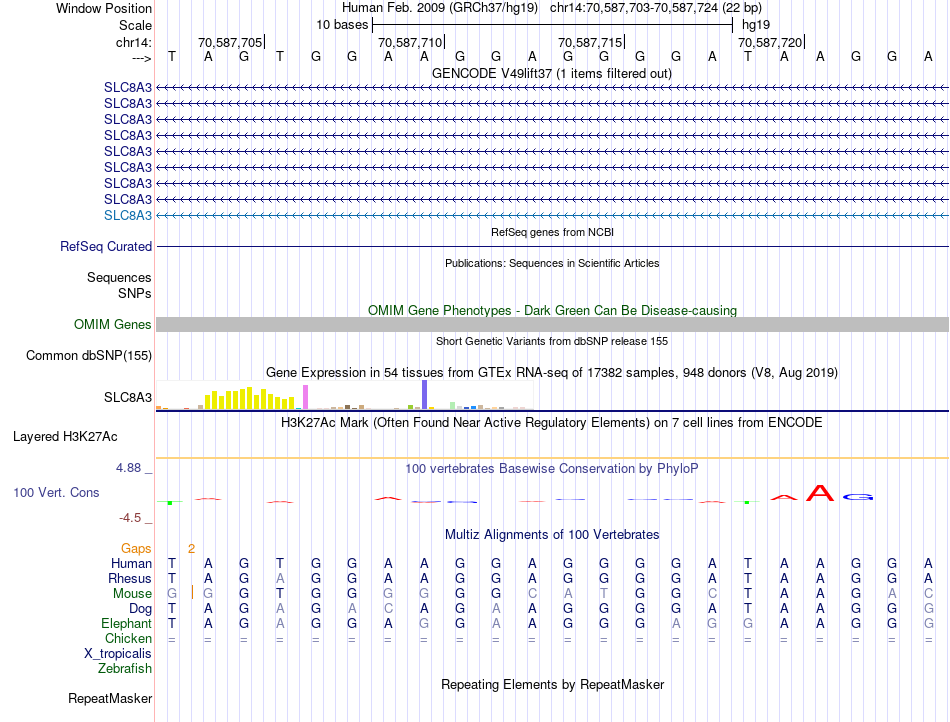Click coordinate marker 70,587,710
The width and height of the screenshot is (950, 722).
[410, 42]
